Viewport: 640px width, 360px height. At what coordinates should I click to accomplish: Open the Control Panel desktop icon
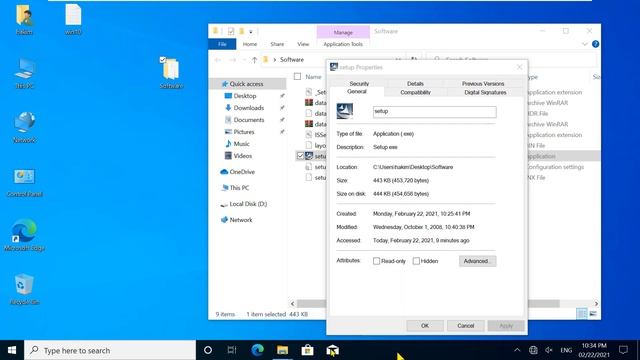point(24,182)
